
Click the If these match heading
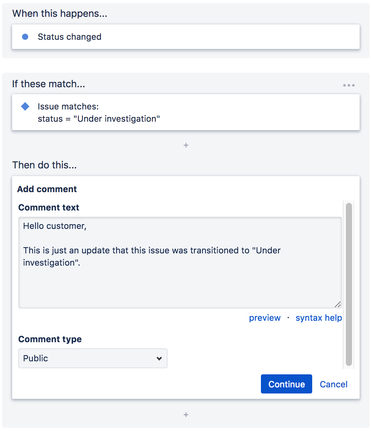pos(49,84)
